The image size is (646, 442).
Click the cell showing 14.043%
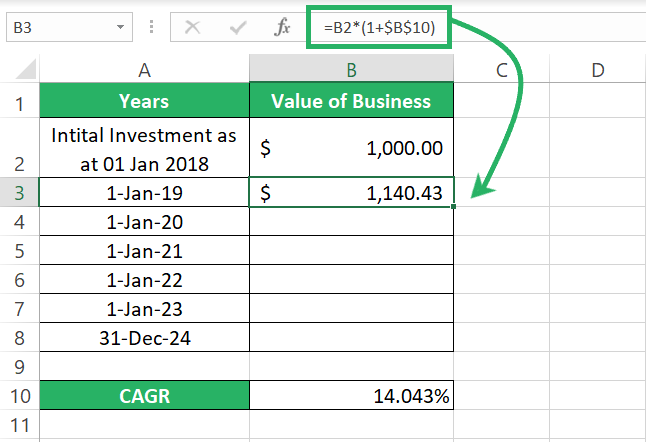point(351,395)
